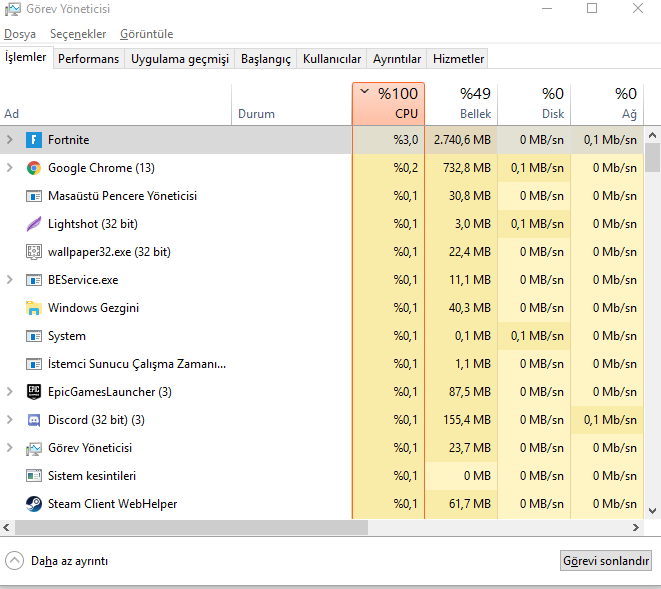
Task: Open the Dosya menu
Action: tap(20, 34)
